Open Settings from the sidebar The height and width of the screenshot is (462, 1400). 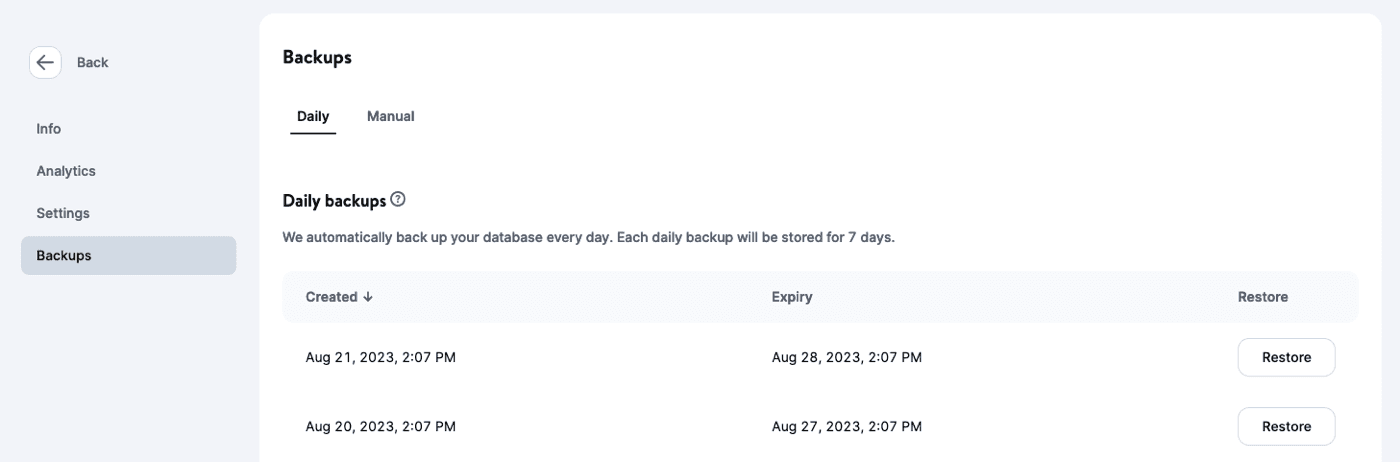tap(63, 213)
